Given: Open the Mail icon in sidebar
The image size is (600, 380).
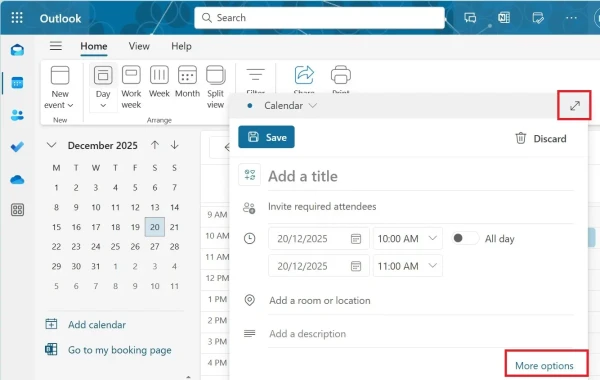Looking at the screenshot, I should (x=17, y=50).
